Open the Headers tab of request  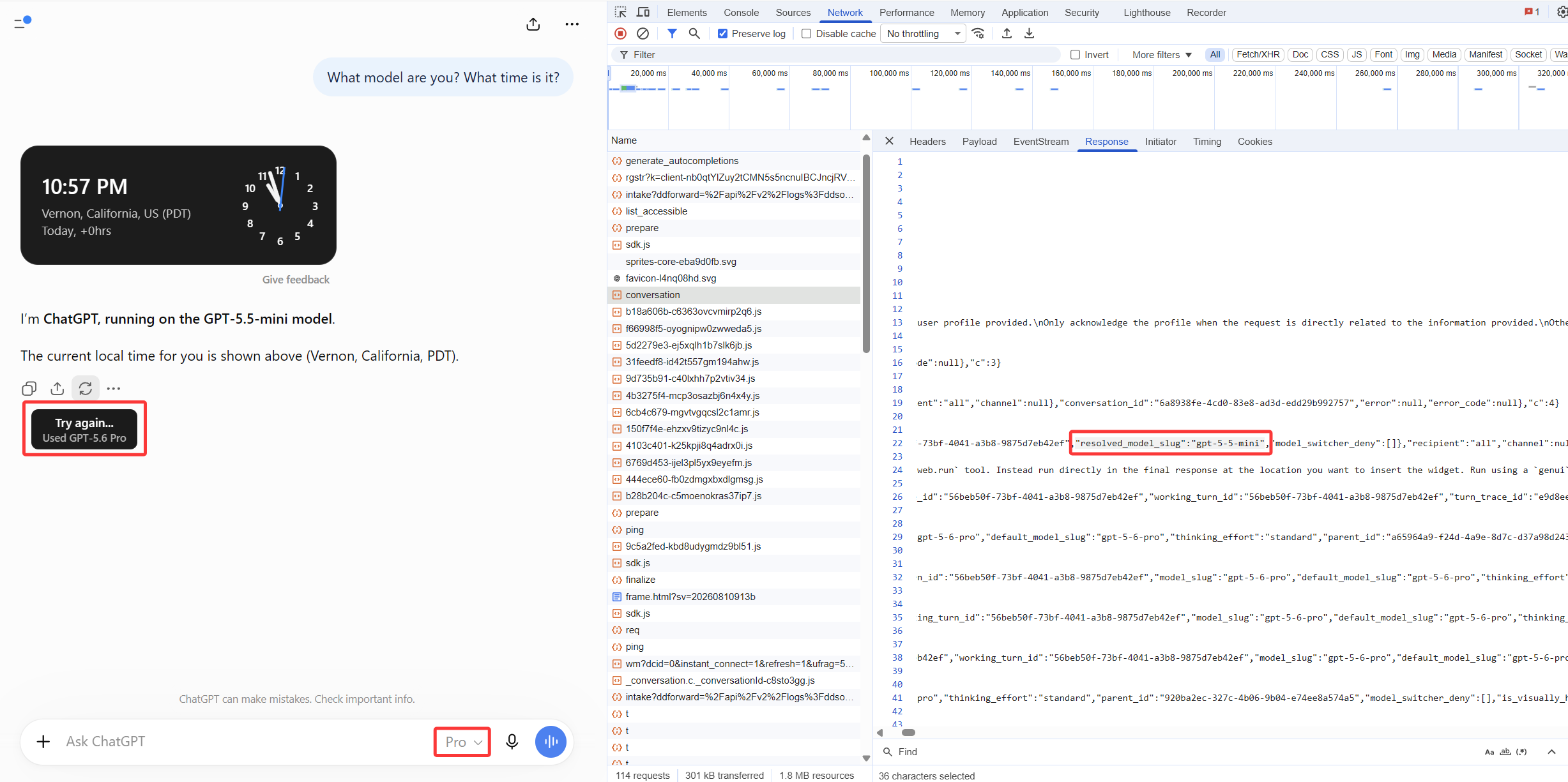(x=927, y=142)
